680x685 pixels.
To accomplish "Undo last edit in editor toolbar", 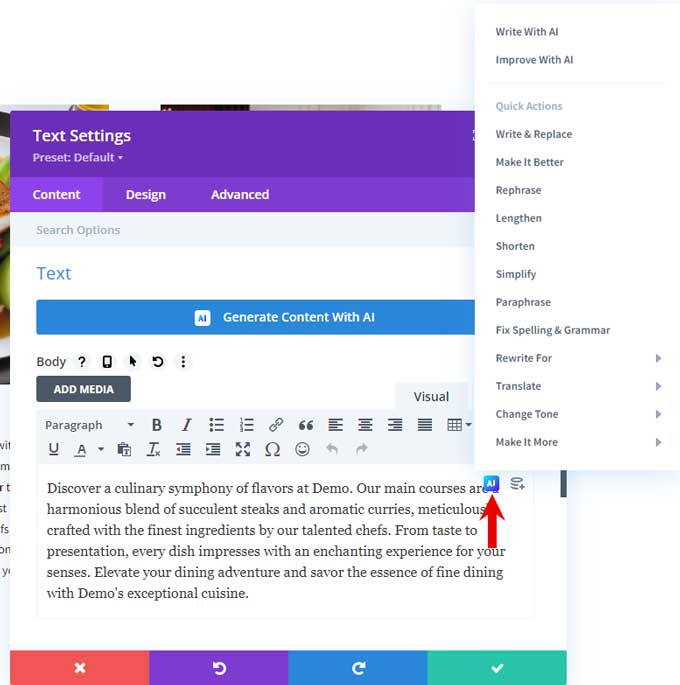I will coord(332,449).
